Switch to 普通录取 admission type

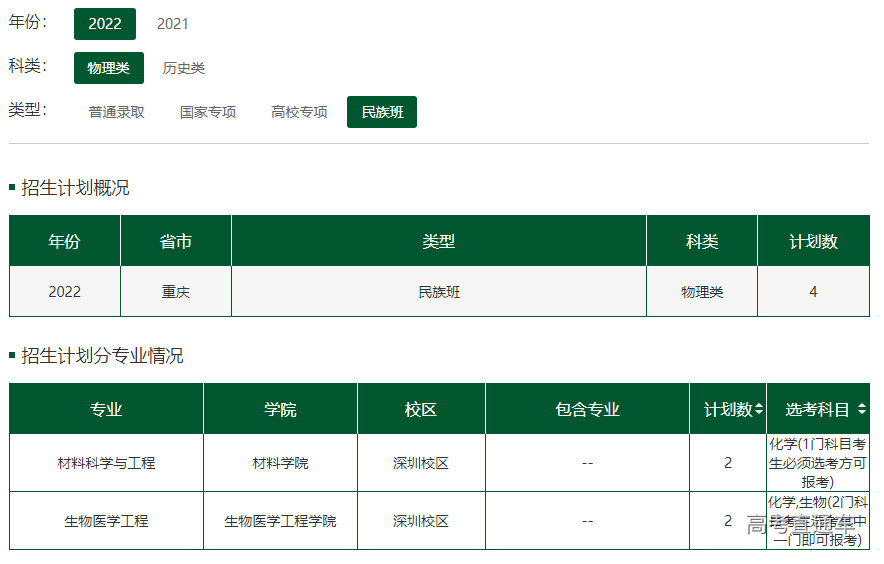(116, 112)
